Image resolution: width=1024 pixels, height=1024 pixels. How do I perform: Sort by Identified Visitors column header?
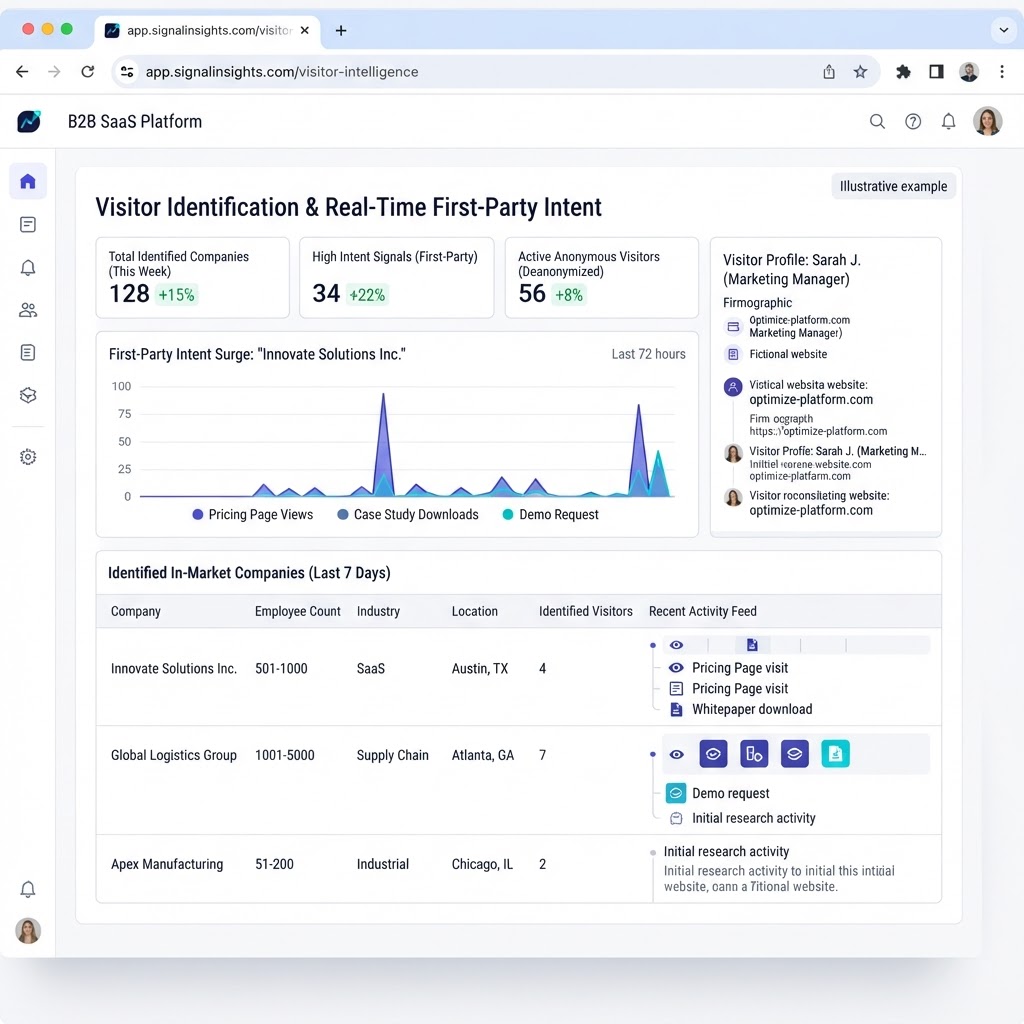(x=586, y=611)
